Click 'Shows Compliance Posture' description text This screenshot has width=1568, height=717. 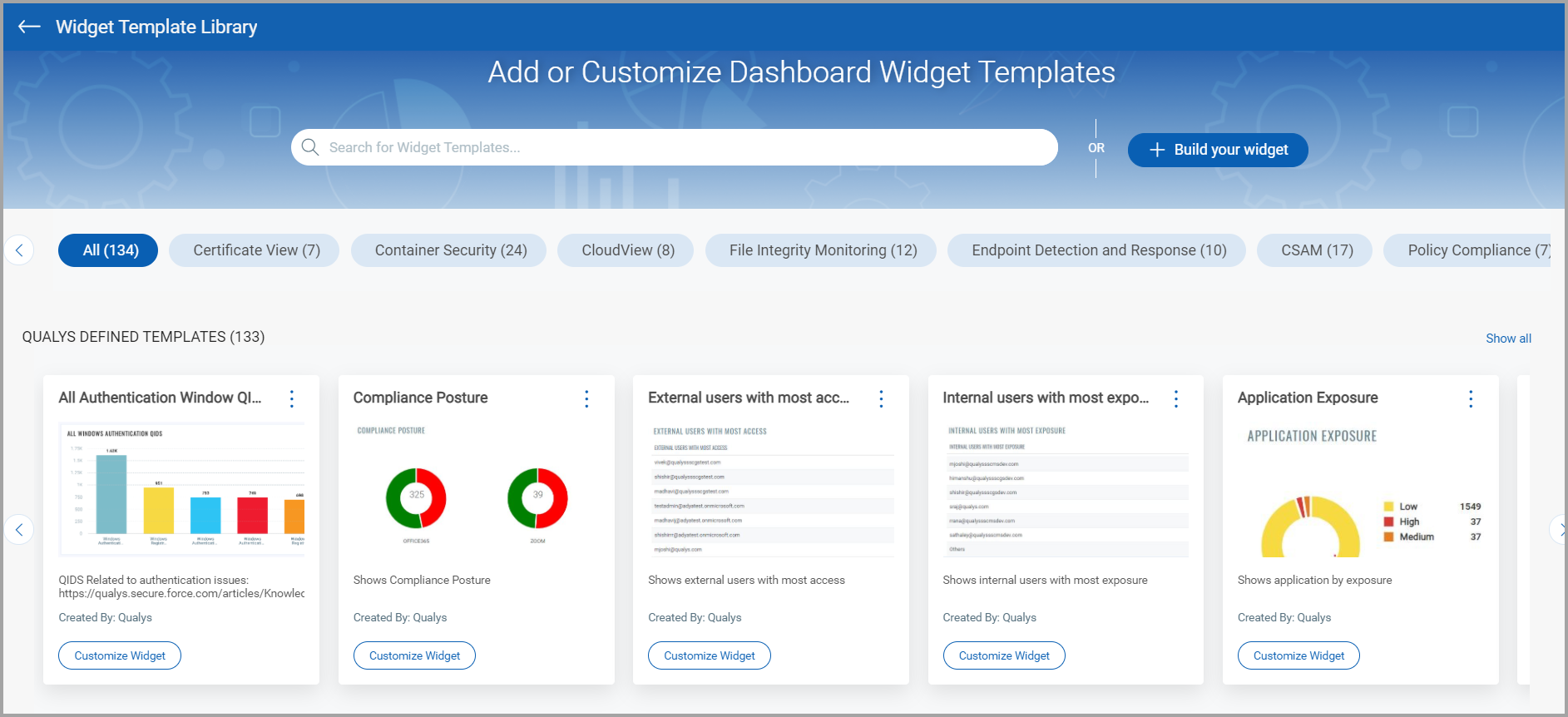(x=422, y=580)
